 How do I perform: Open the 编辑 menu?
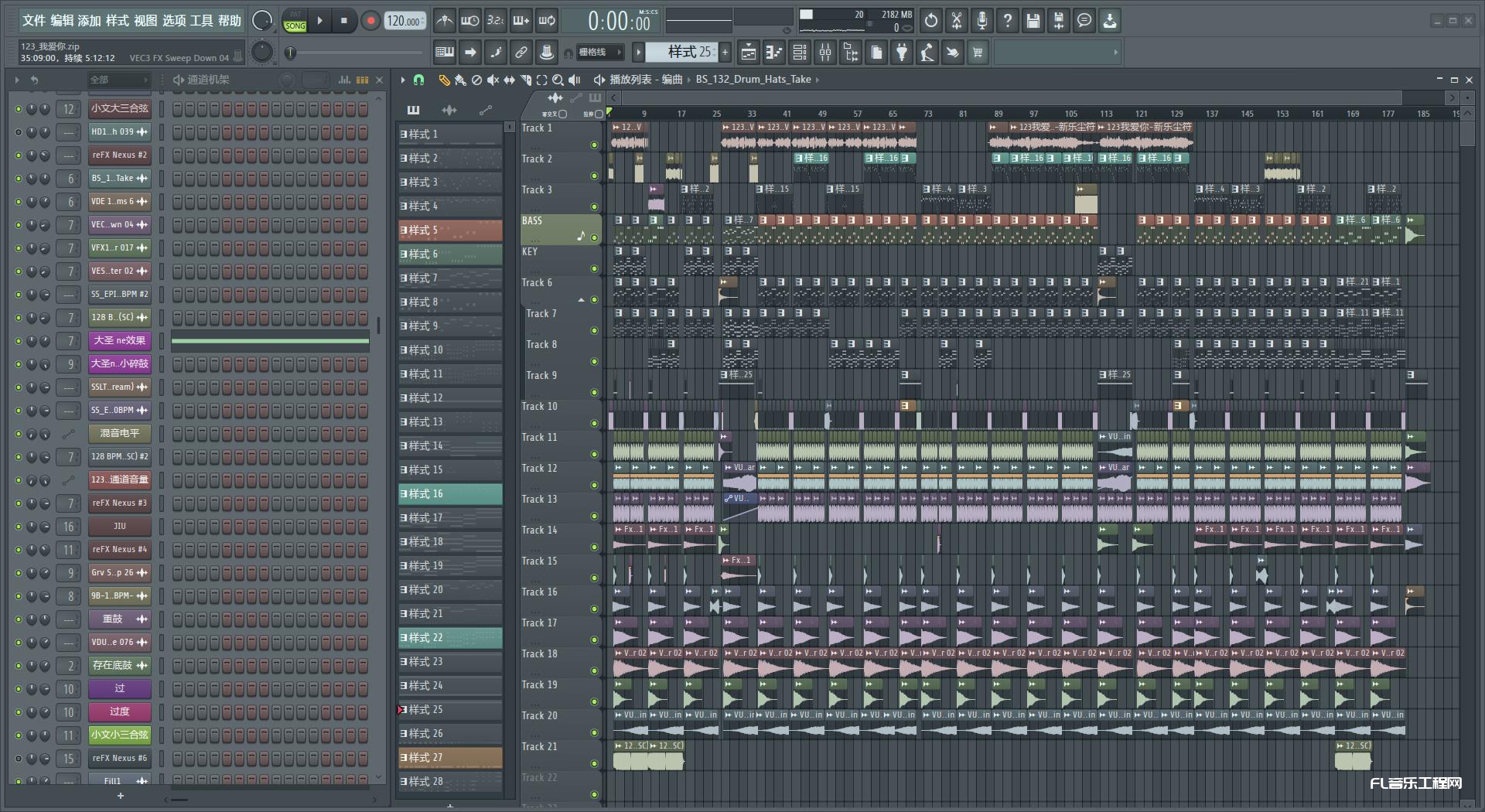click(x=62, y=21)
